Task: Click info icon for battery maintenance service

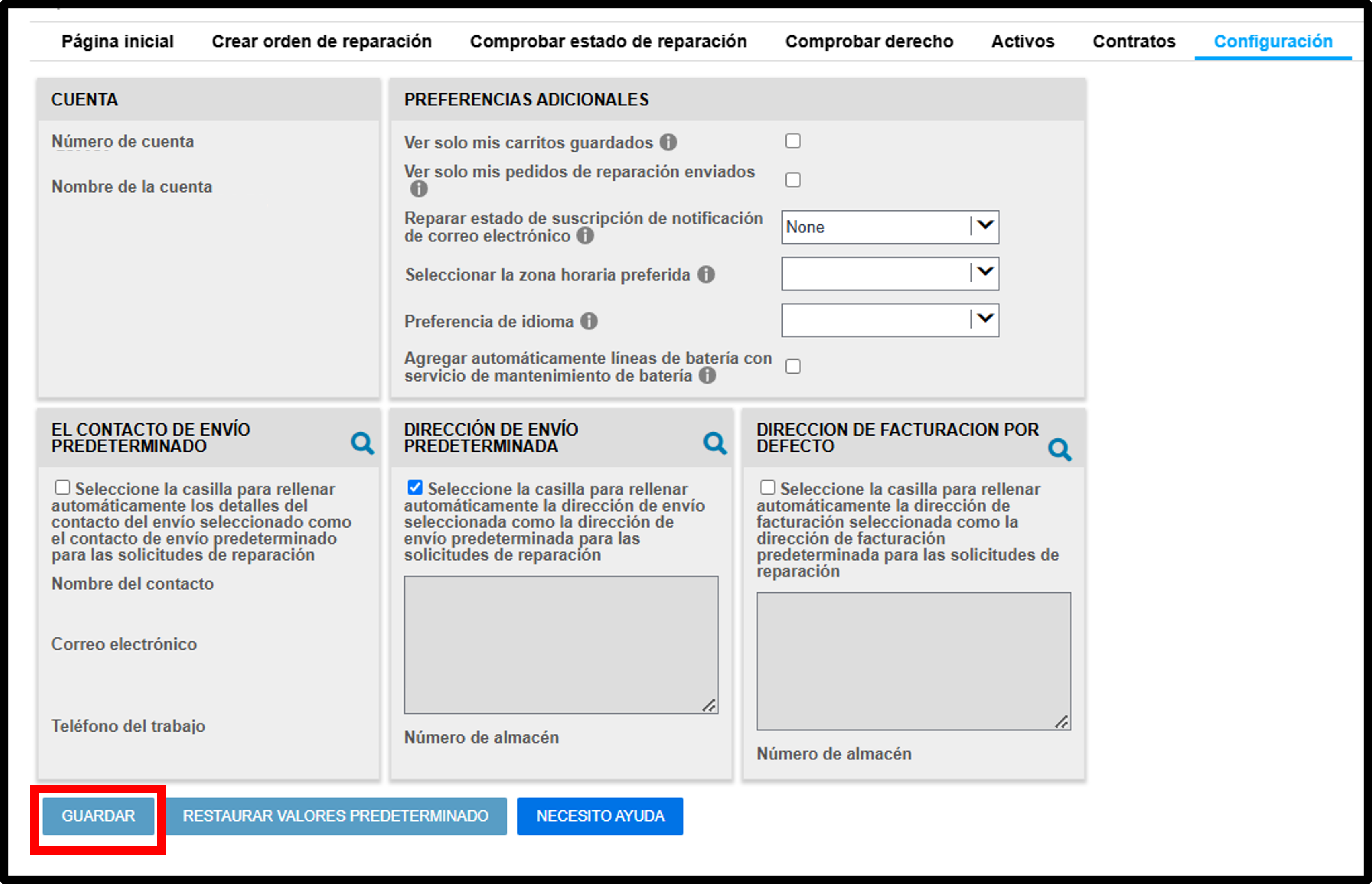Action: point(707,375)
